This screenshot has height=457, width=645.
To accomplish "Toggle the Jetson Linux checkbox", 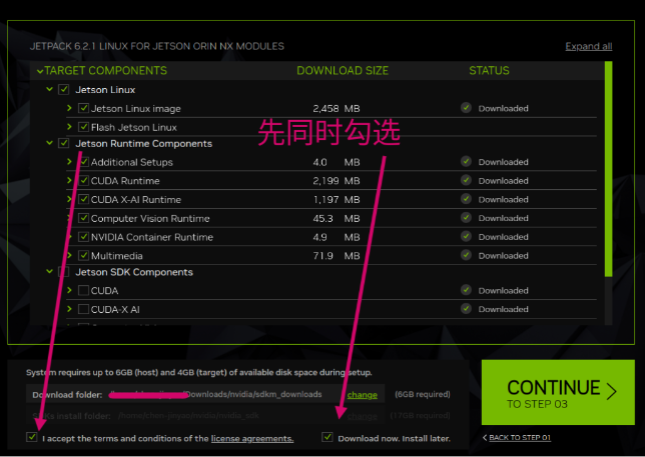I will (x=63, y=89).
